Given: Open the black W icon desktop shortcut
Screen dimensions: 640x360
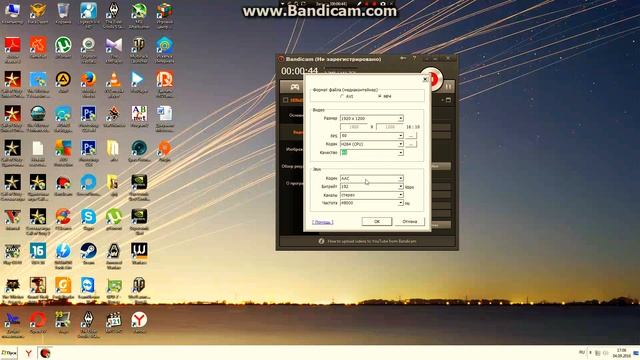Looking at the screenshot, I should [x=139, y=253].
